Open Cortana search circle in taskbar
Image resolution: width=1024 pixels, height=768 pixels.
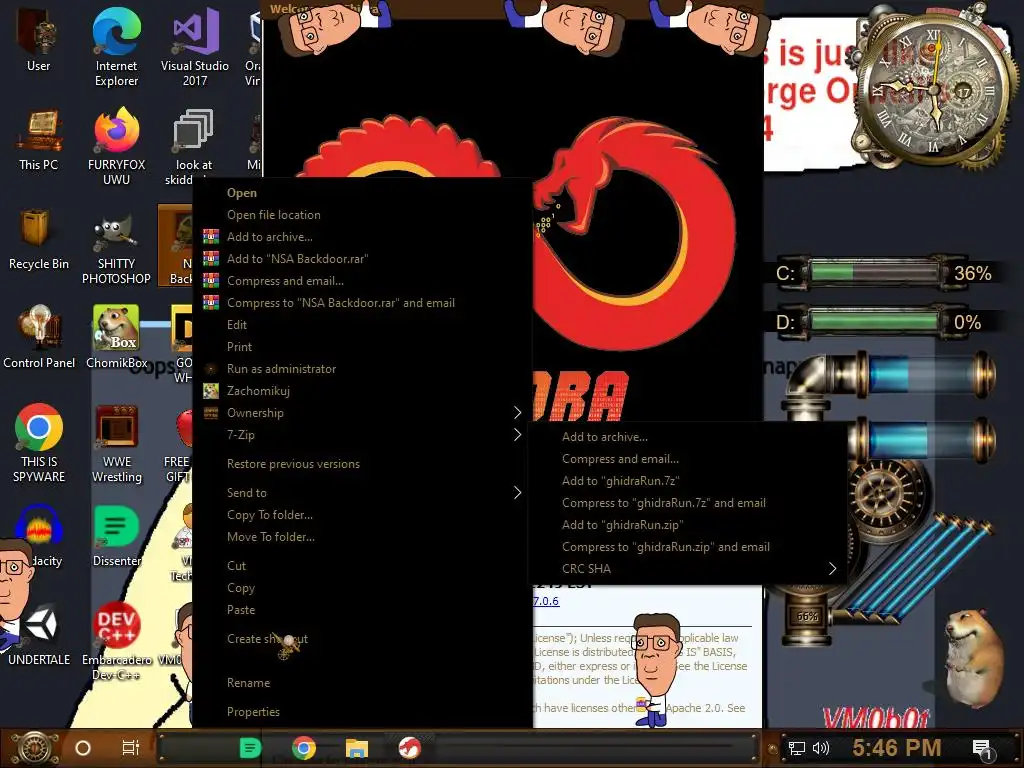[83, 748]
